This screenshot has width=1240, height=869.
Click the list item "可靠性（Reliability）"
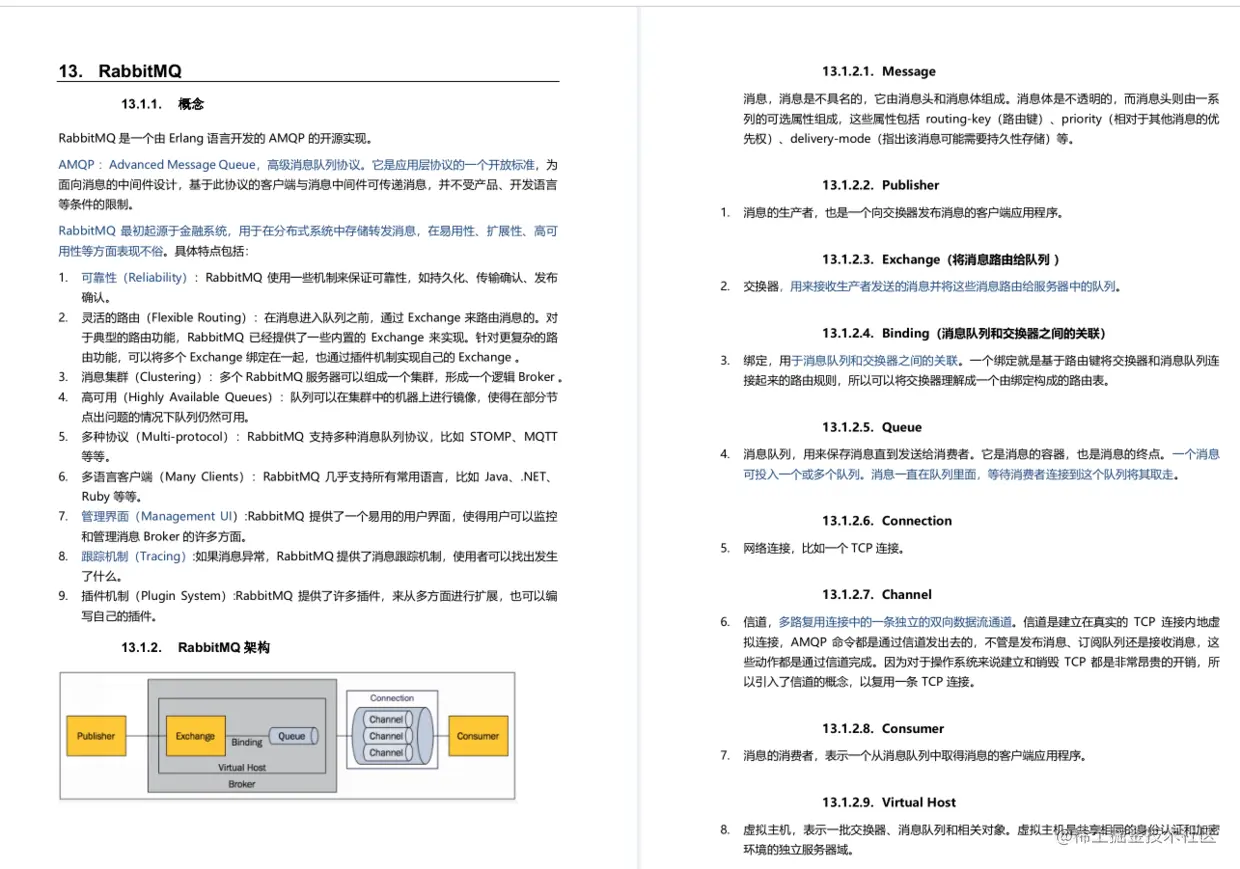coord(134,277)
